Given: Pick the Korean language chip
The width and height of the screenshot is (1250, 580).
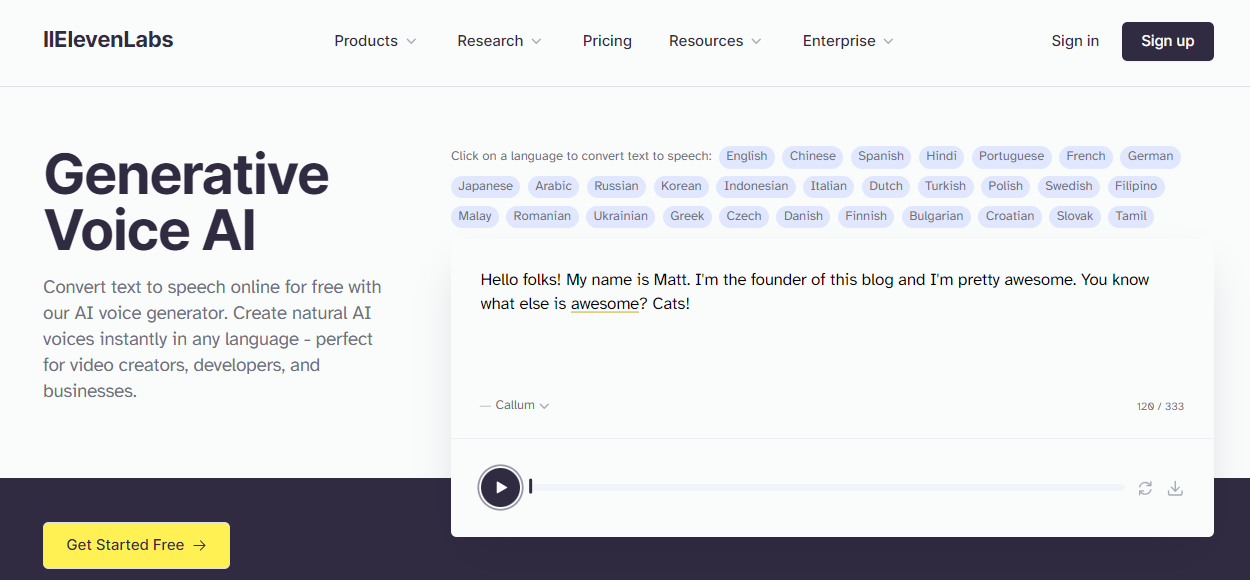Looking at the screenshot, I should coord(681,186).
